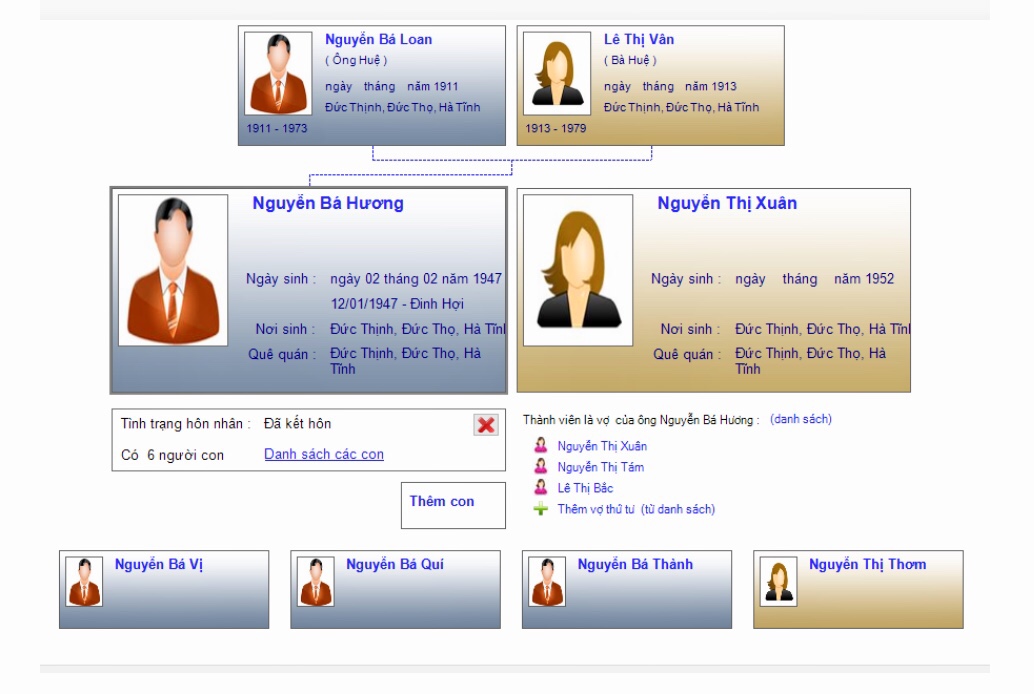Select Nguyễn Thị Xuân in the wives list
The width and height of the screenshot is (1034, 694).
coord(602,446)
